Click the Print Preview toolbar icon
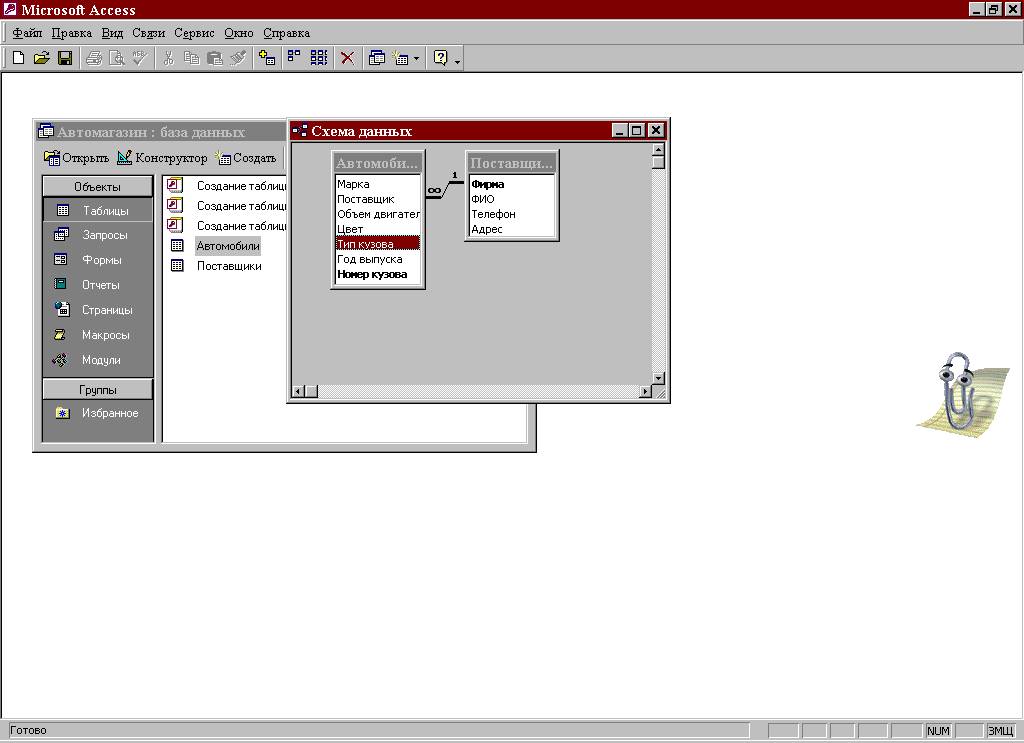The width and height of the screenshot is (1024, 743). point(117,58)
